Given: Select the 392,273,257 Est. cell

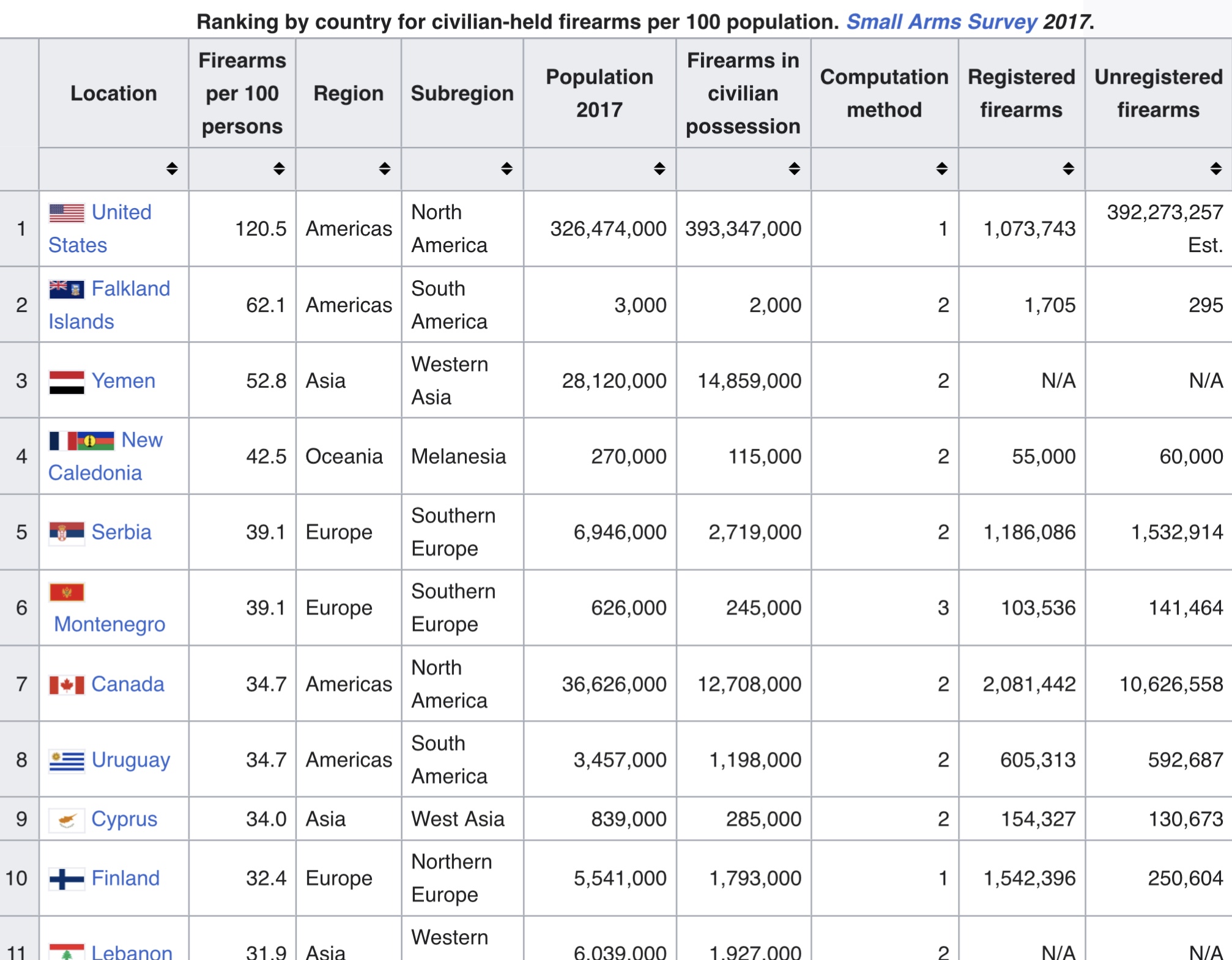Looking at the screenshot, I should click(1159, 229).
